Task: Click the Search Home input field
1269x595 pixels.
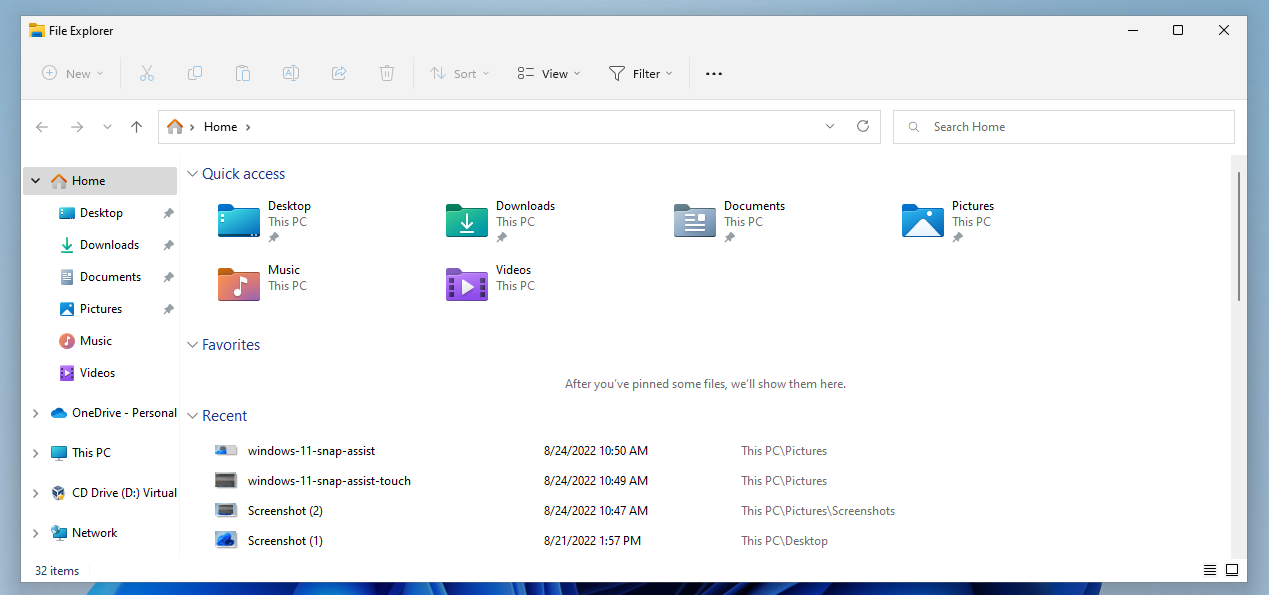Action: coord(1063,126)
